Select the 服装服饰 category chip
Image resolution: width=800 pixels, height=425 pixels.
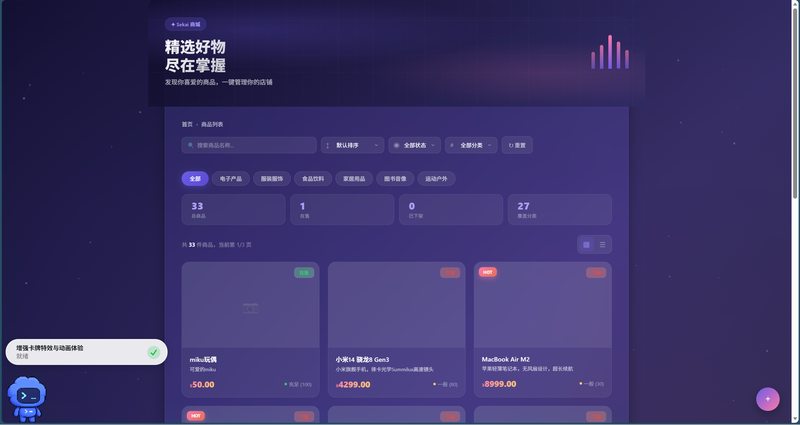(x=272, y=179)
